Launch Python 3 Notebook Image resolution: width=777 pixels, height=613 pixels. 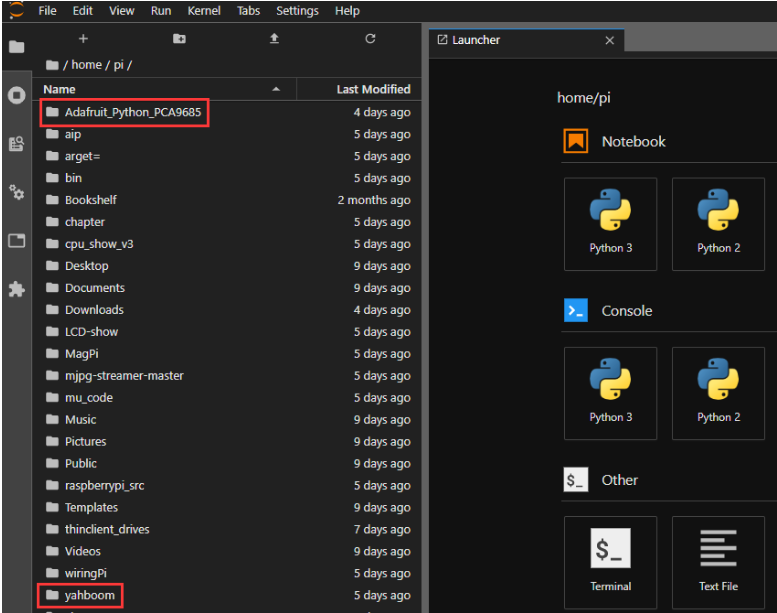tap(610, 224)
